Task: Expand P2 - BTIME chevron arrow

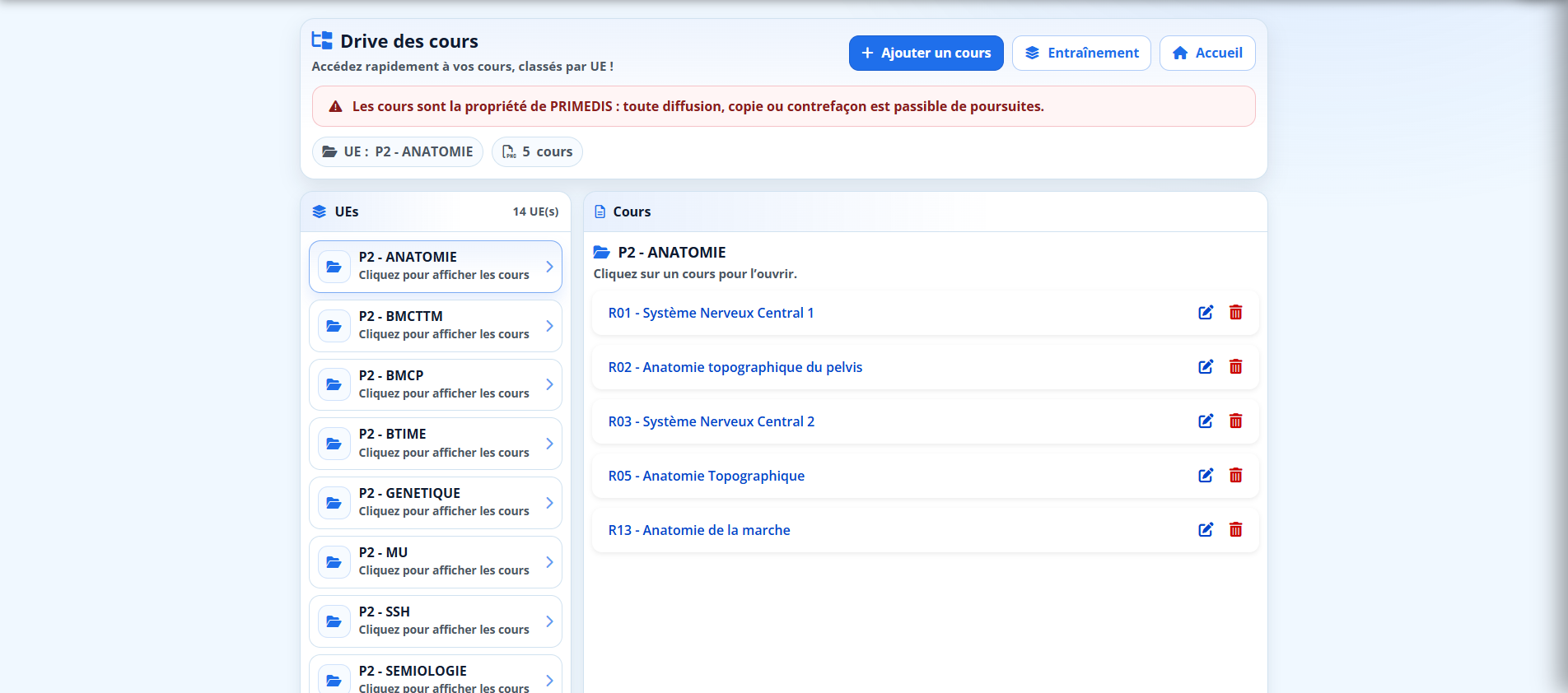Action: coord(549,444)
